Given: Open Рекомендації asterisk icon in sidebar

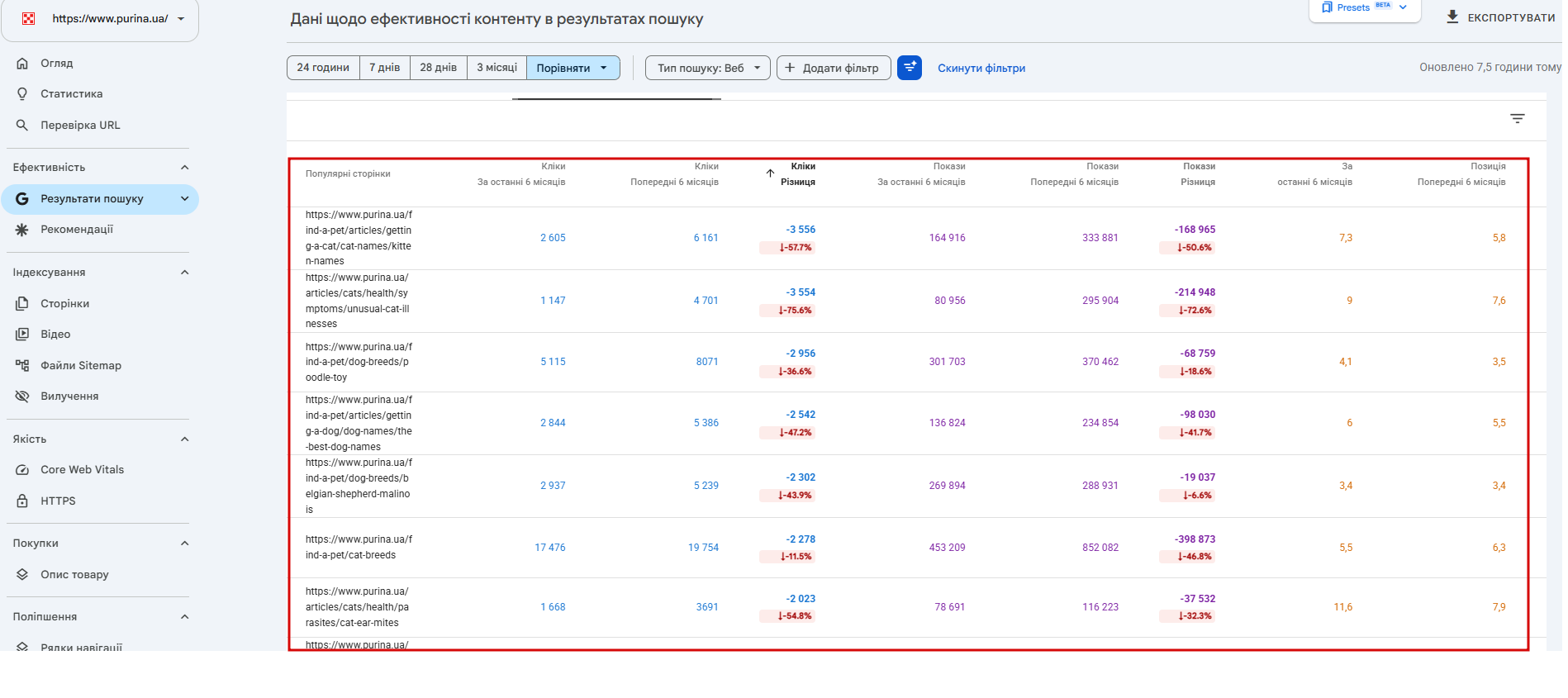Looking at the screenshot, I should [x=22, y=230].
